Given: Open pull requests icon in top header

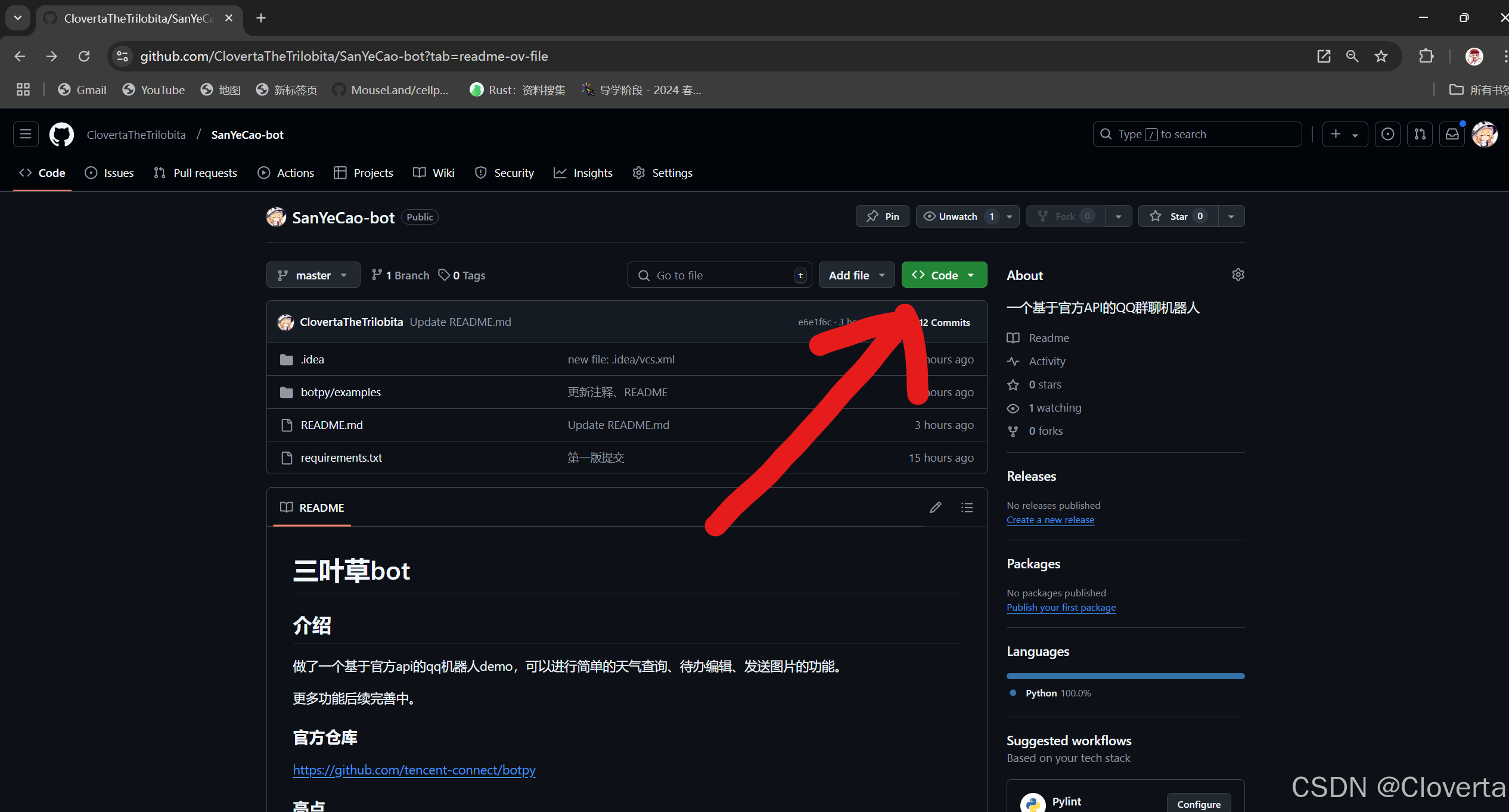Looking at the screenshot, I should [1420, 135].
